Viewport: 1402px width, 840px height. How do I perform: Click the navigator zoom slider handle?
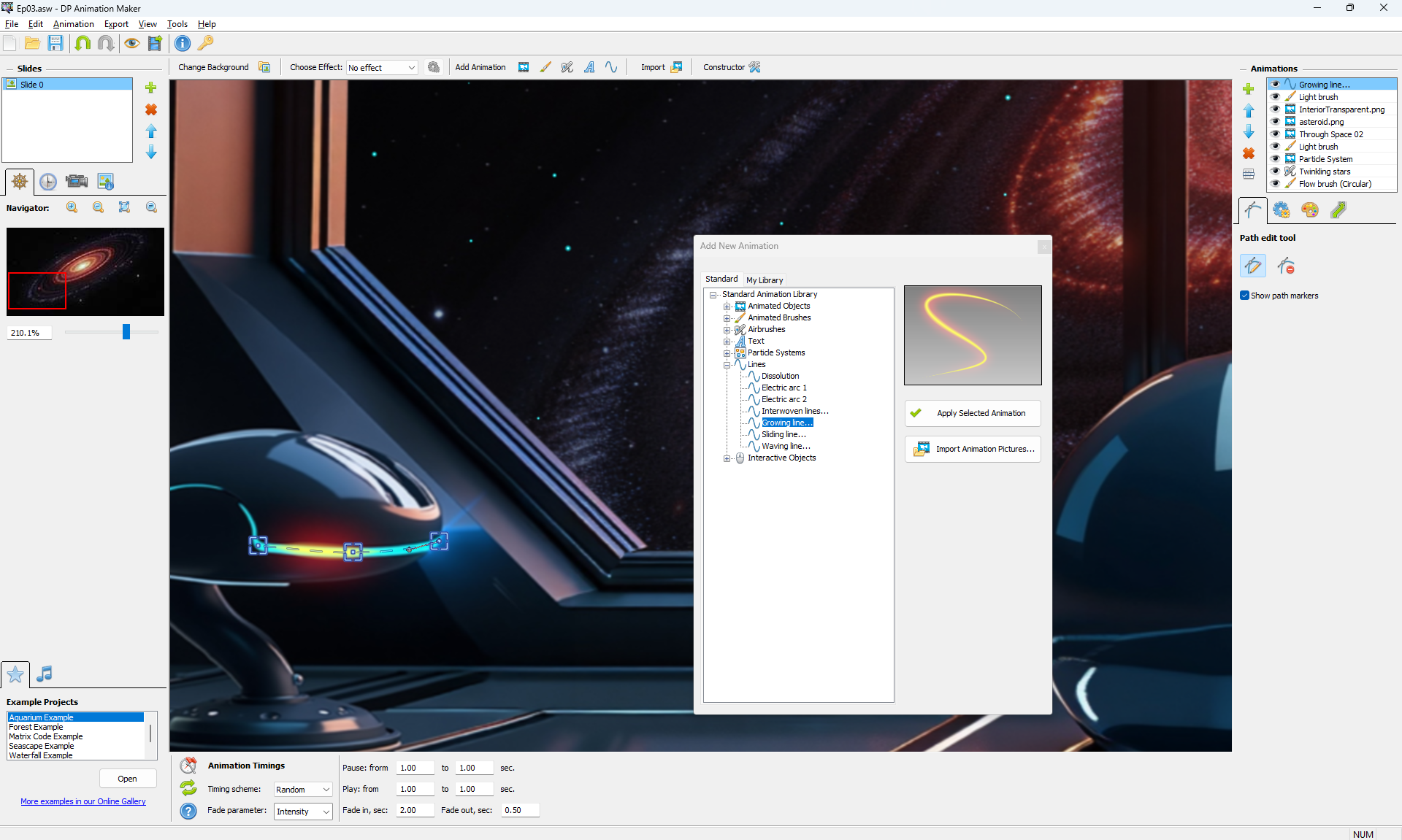tap(126, 332)
